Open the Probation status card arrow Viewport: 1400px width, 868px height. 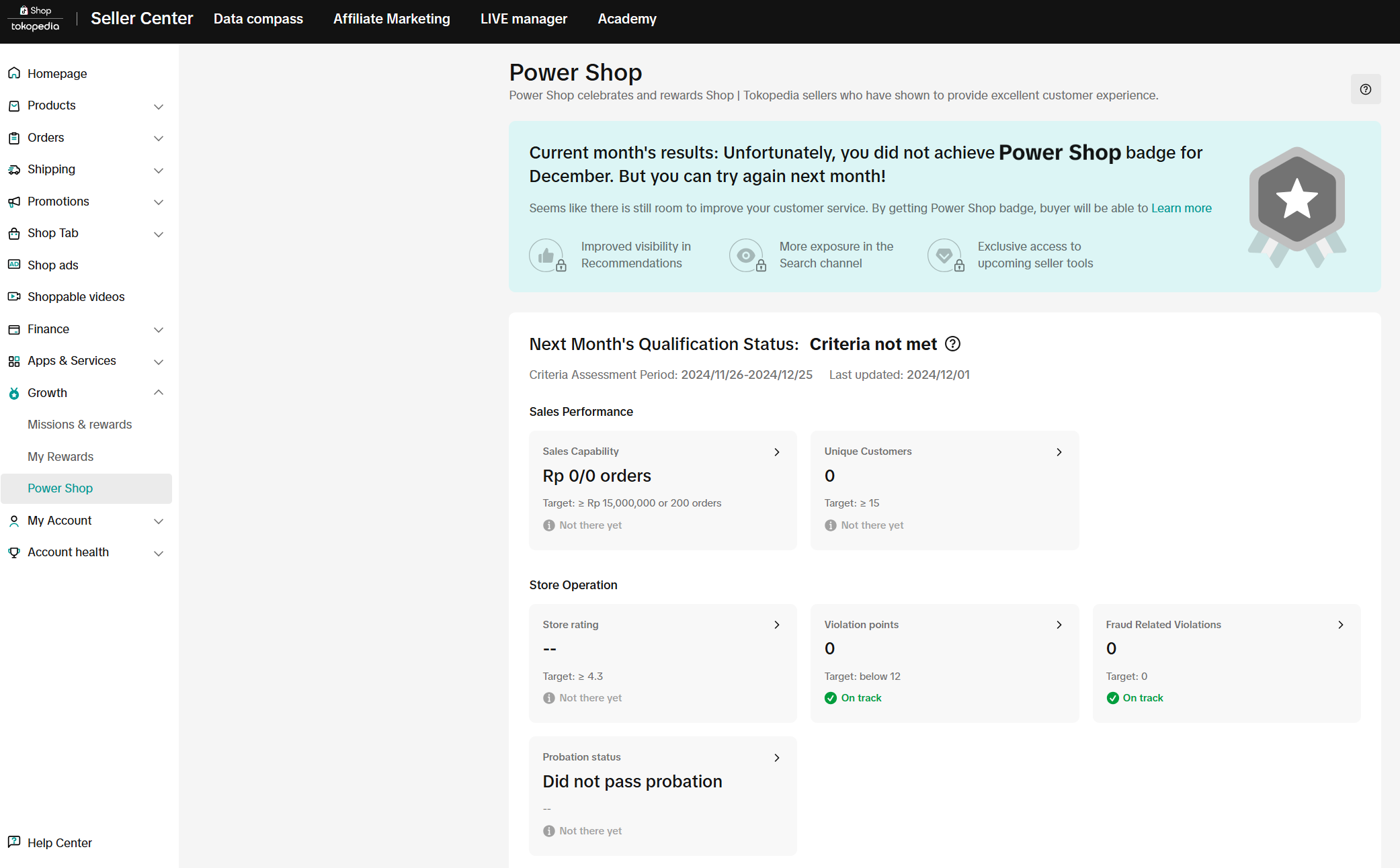(776, 758)
